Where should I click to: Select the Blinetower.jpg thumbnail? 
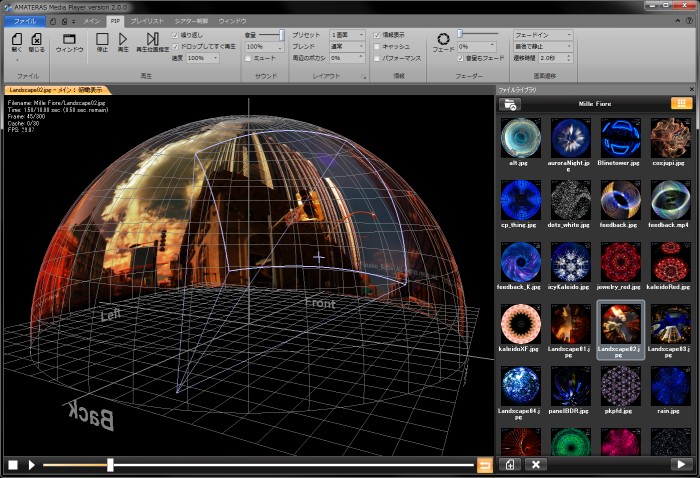(x=621, y=137)
